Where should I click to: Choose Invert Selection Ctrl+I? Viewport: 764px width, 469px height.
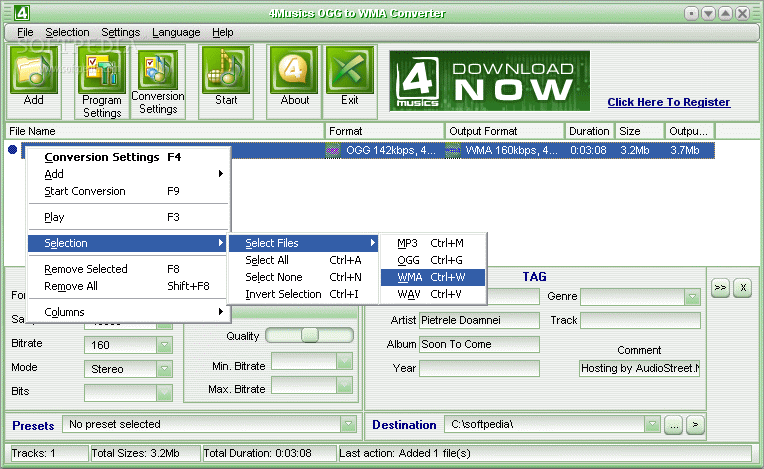(303, 294)
